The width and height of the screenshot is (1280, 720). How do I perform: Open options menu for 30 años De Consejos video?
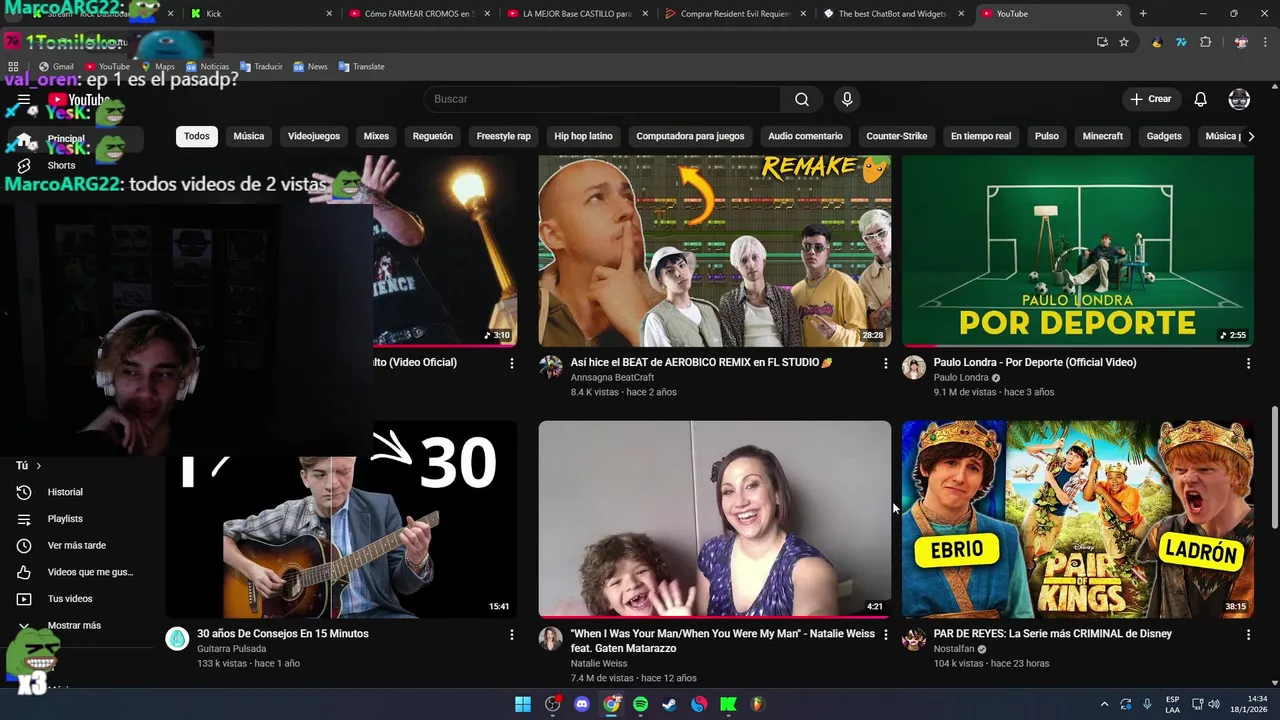click(511, 635)
